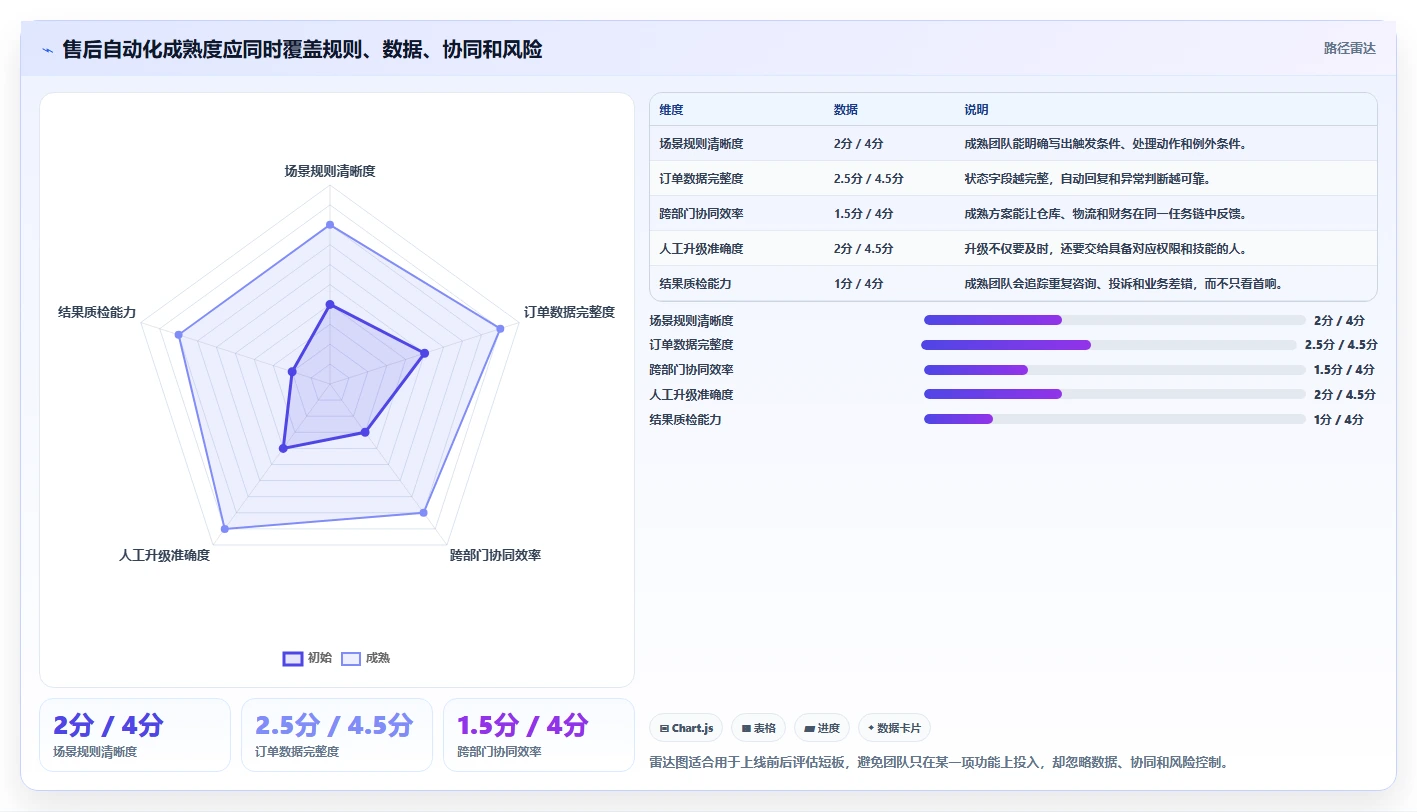
Task: Toggle the 初始 legend swatch
Action: point(293,658)
